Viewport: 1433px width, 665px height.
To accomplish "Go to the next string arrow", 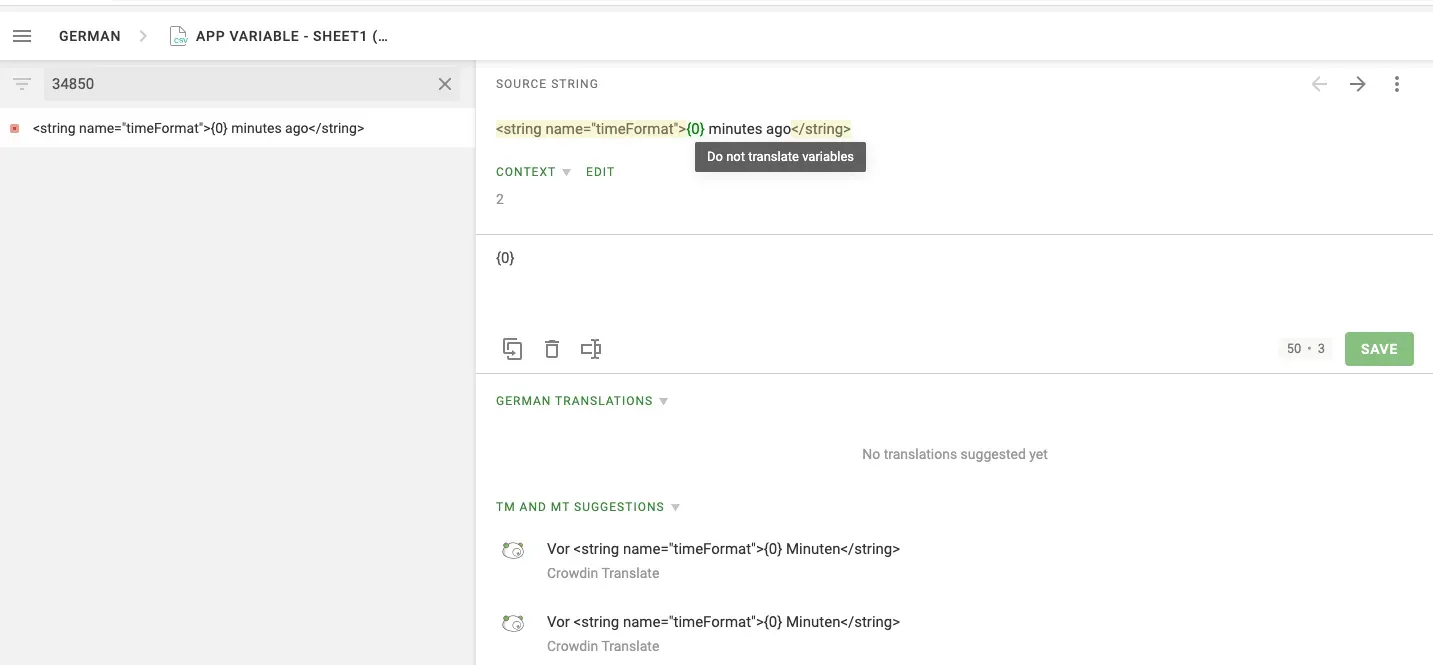I will pyautogui.click(x=1357, y=84).
